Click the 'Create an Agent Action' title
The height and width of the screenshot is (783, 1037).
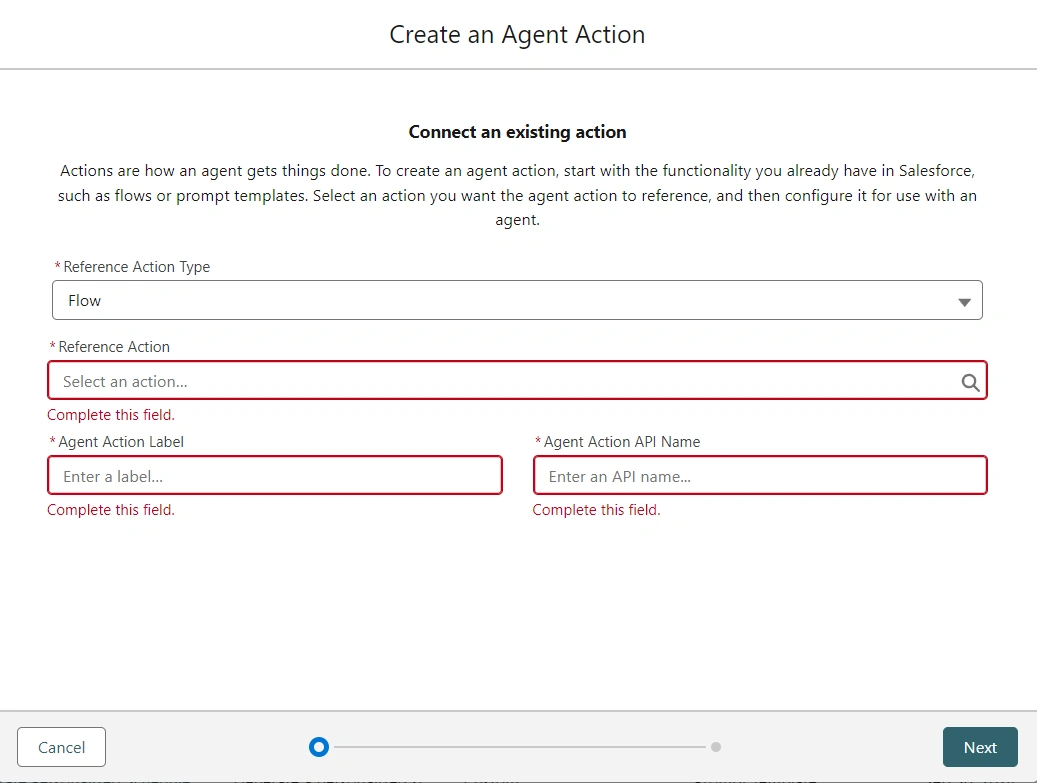pos(517,34)
